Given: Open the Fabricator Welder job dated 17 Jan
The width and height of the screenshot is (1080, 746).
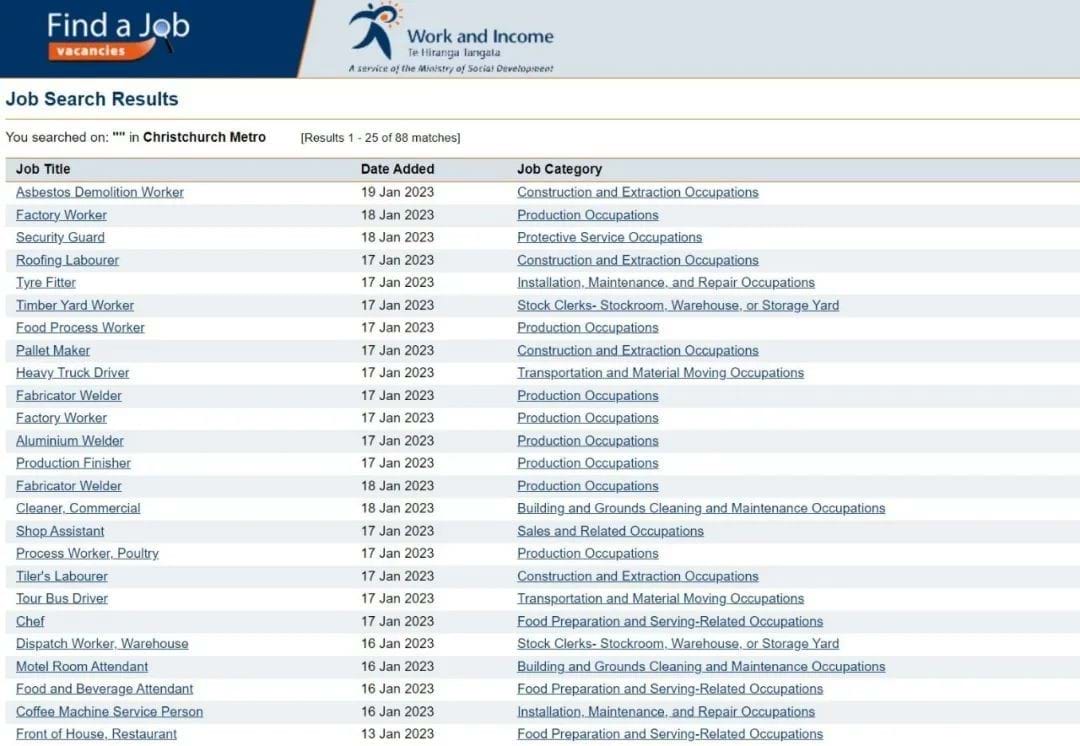Looking at the screenshot, I should point(69,395).
